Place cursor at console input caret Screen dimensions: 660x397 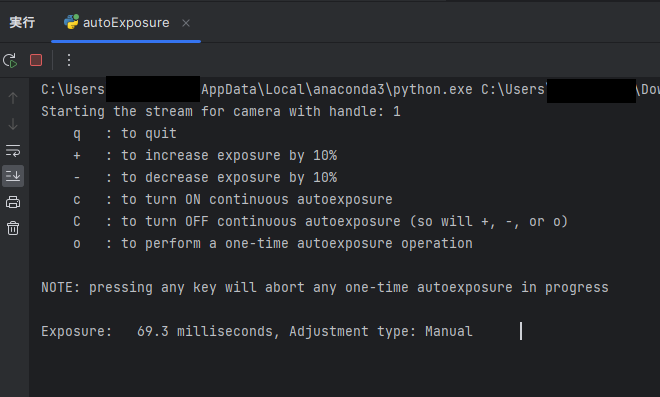tap(521, 331)
